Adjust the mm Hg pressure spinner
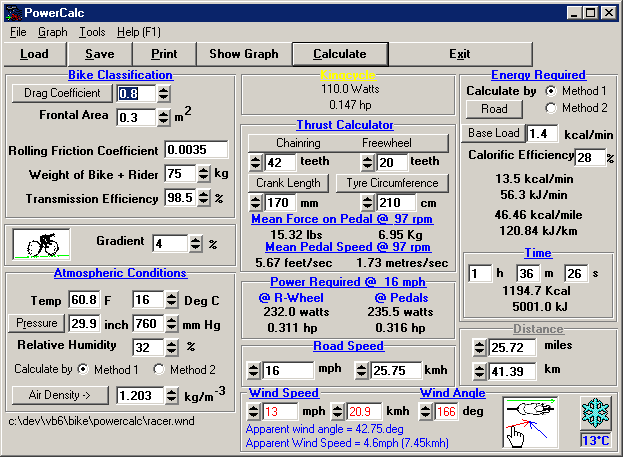623x457 pixels. click(171, 323)
